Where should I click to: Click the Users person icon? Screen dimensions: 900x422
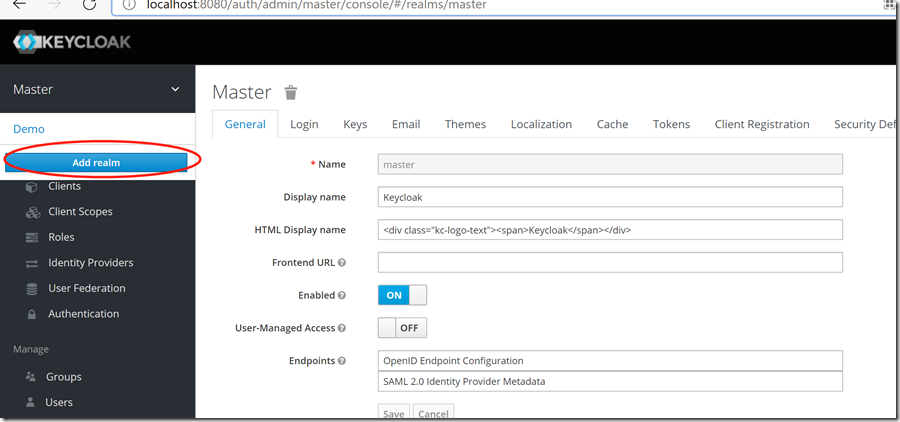click(x=30, y=402)
